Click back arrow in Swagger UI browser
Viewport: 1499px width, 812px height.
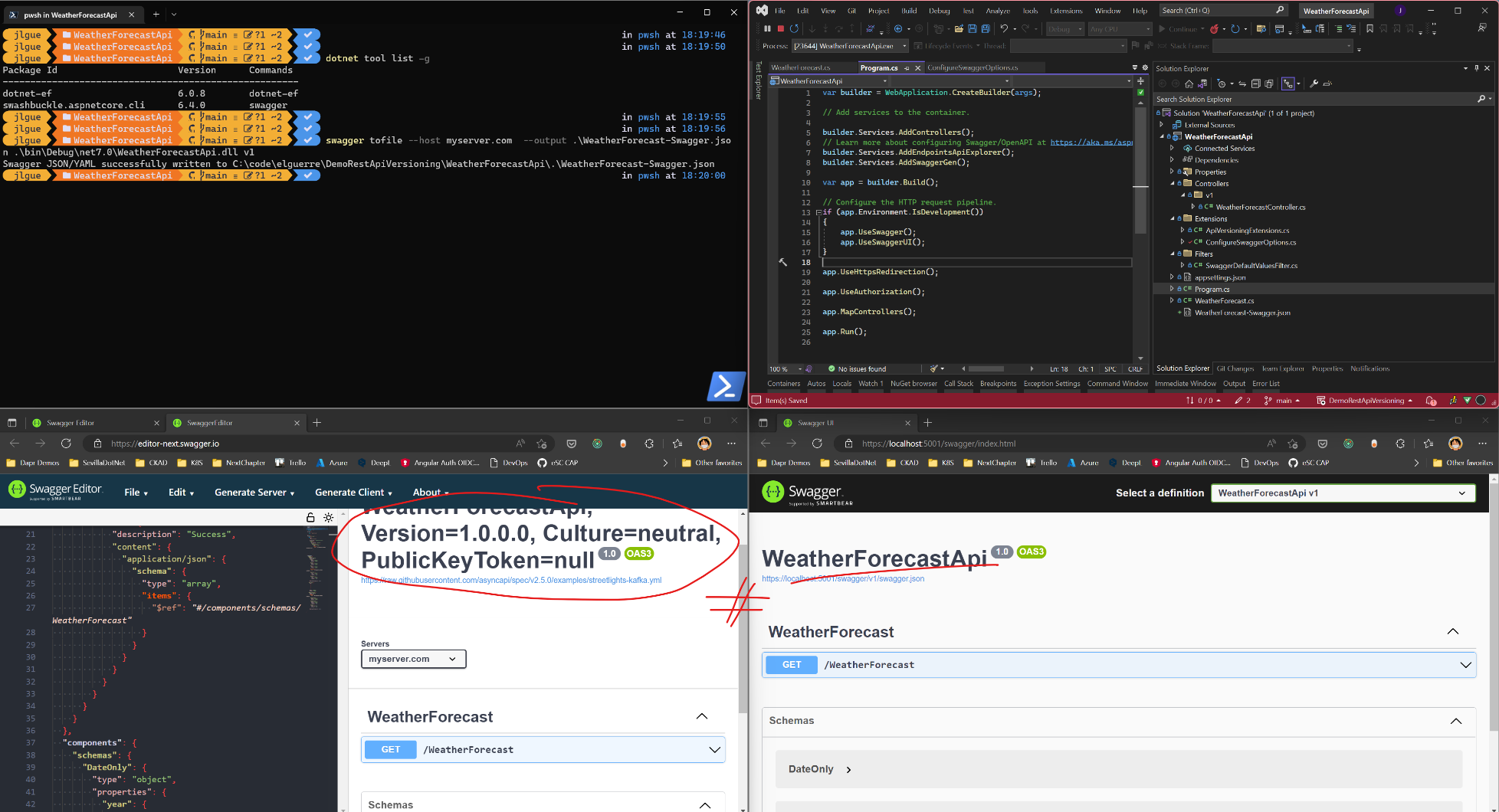[x=765, y=444]
